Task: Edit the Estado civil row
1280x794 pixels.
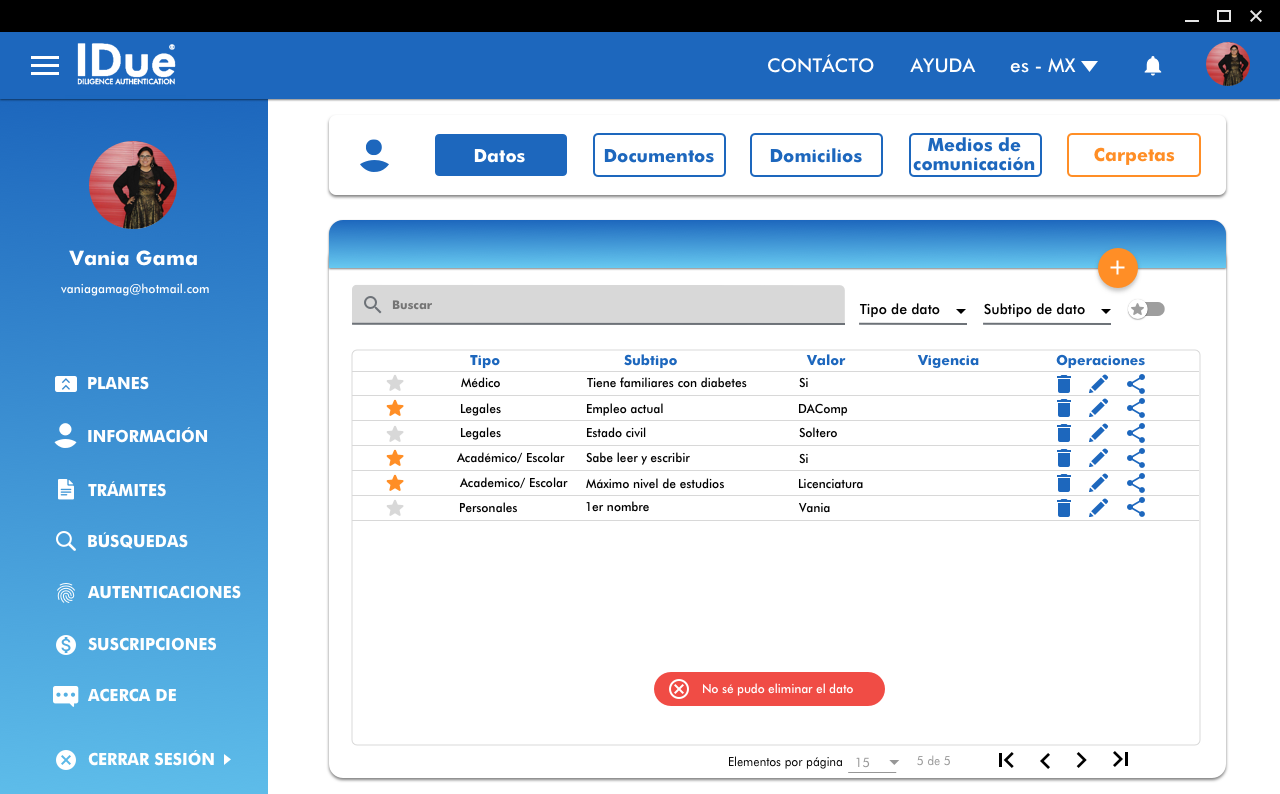Action: click(x=1098, y=433)
